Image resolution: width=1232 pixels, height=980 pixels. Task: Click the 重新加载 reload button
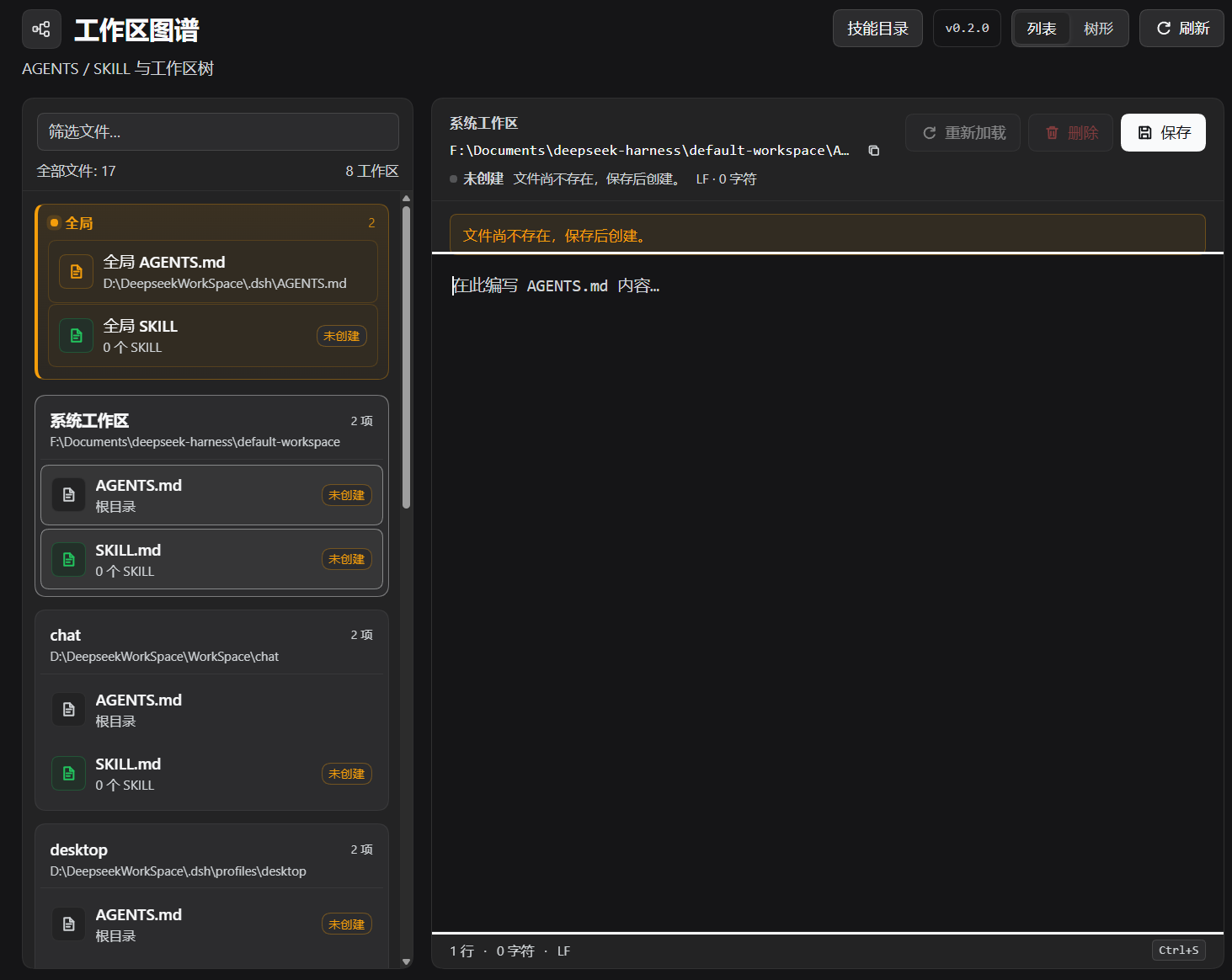[963, 133]
